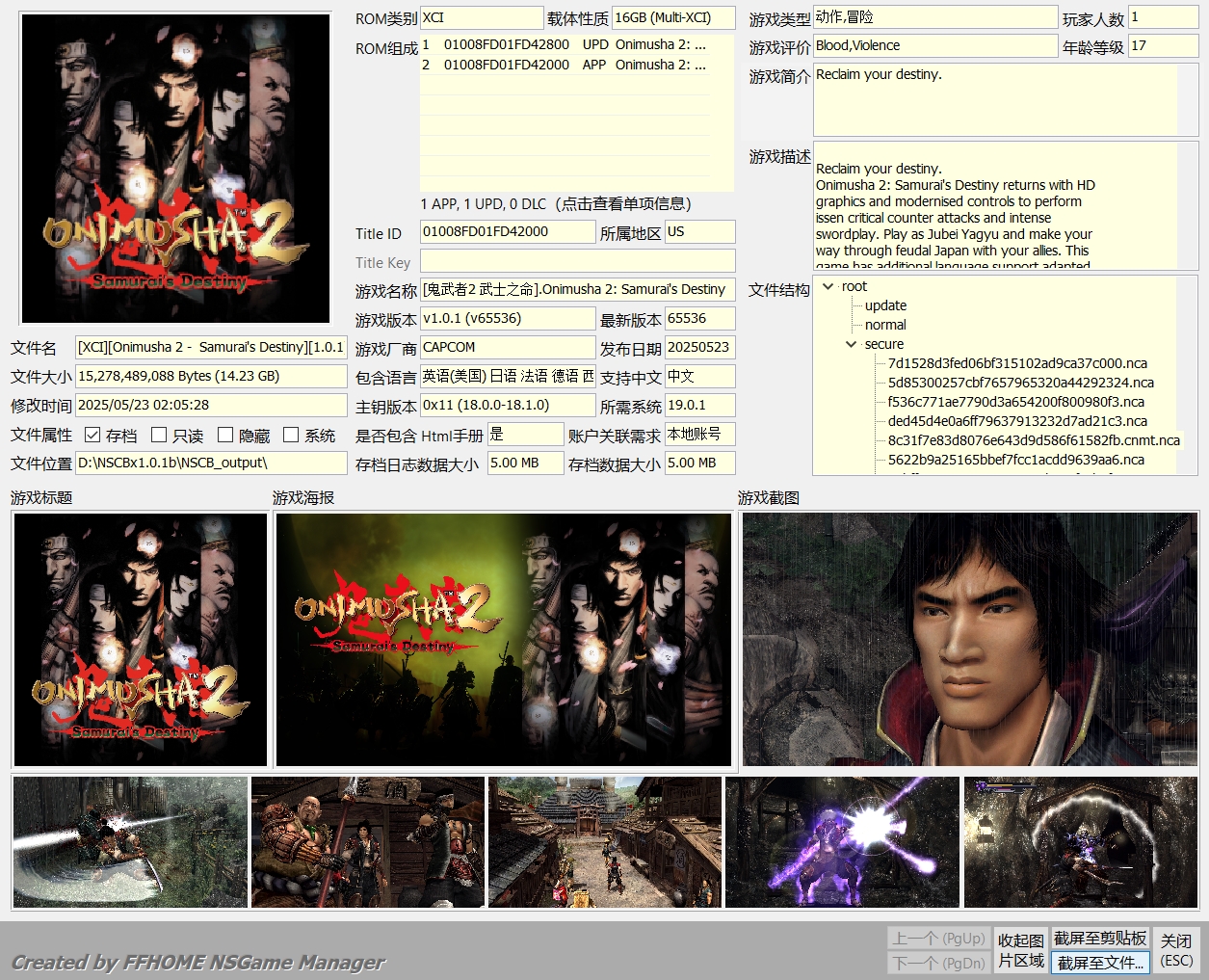The width and height of the screenshot is (1209, 980).
Task: Open the purple energy blast screenshot thumbnail
Action: click(x=842, y=842)
